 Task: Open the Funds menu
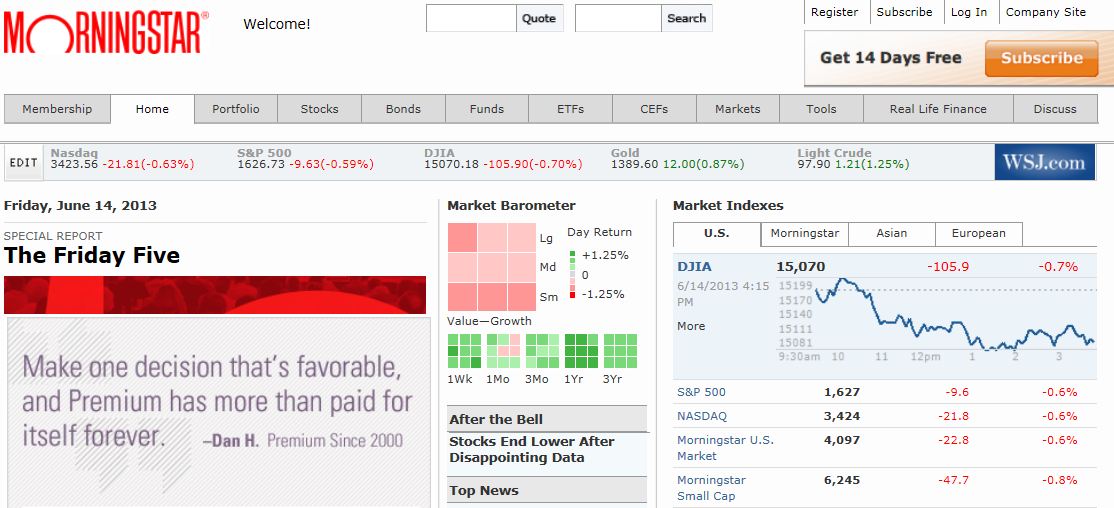[x=487, y=109]
